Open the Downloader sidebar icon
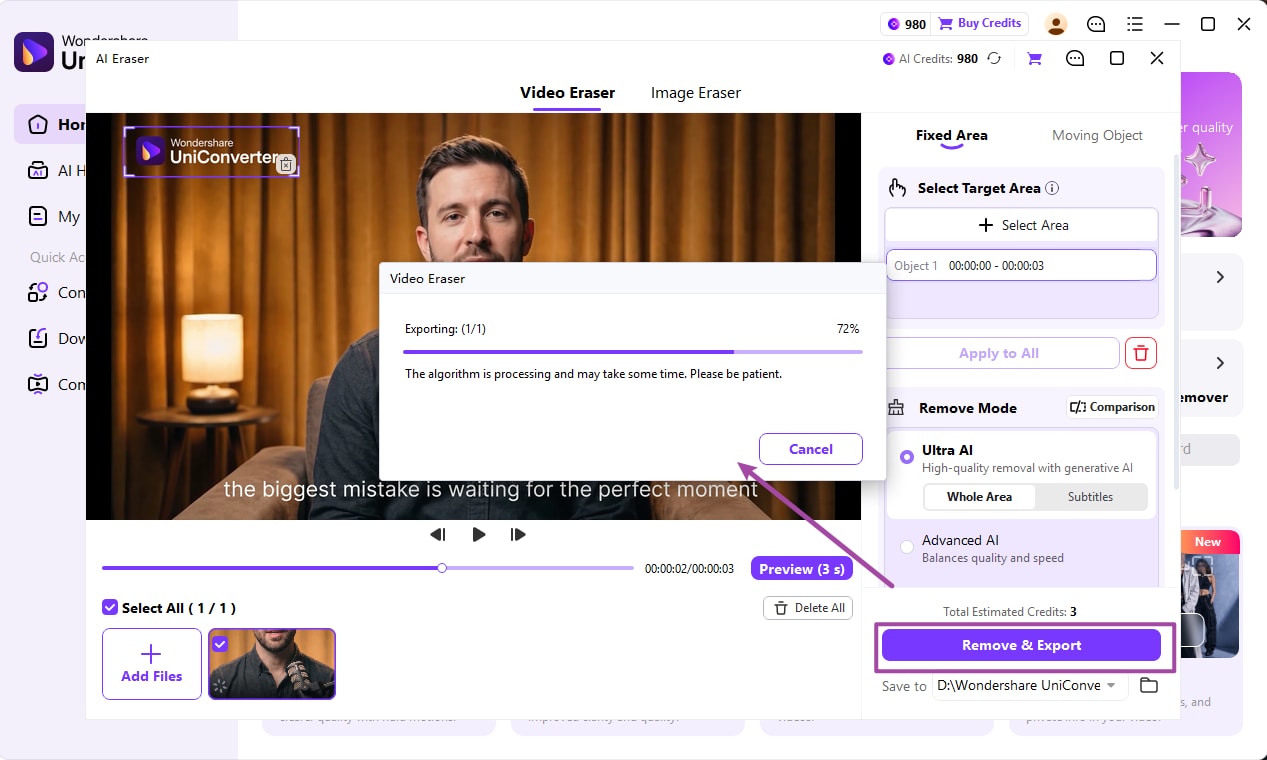Viewport: 1267px width, 760px height. pos(38,339)
